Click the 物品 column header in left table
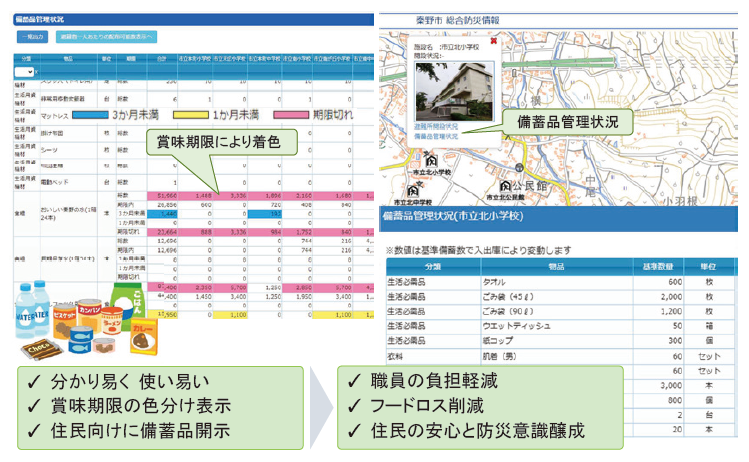The image size is (749, 462). (68, 59)
